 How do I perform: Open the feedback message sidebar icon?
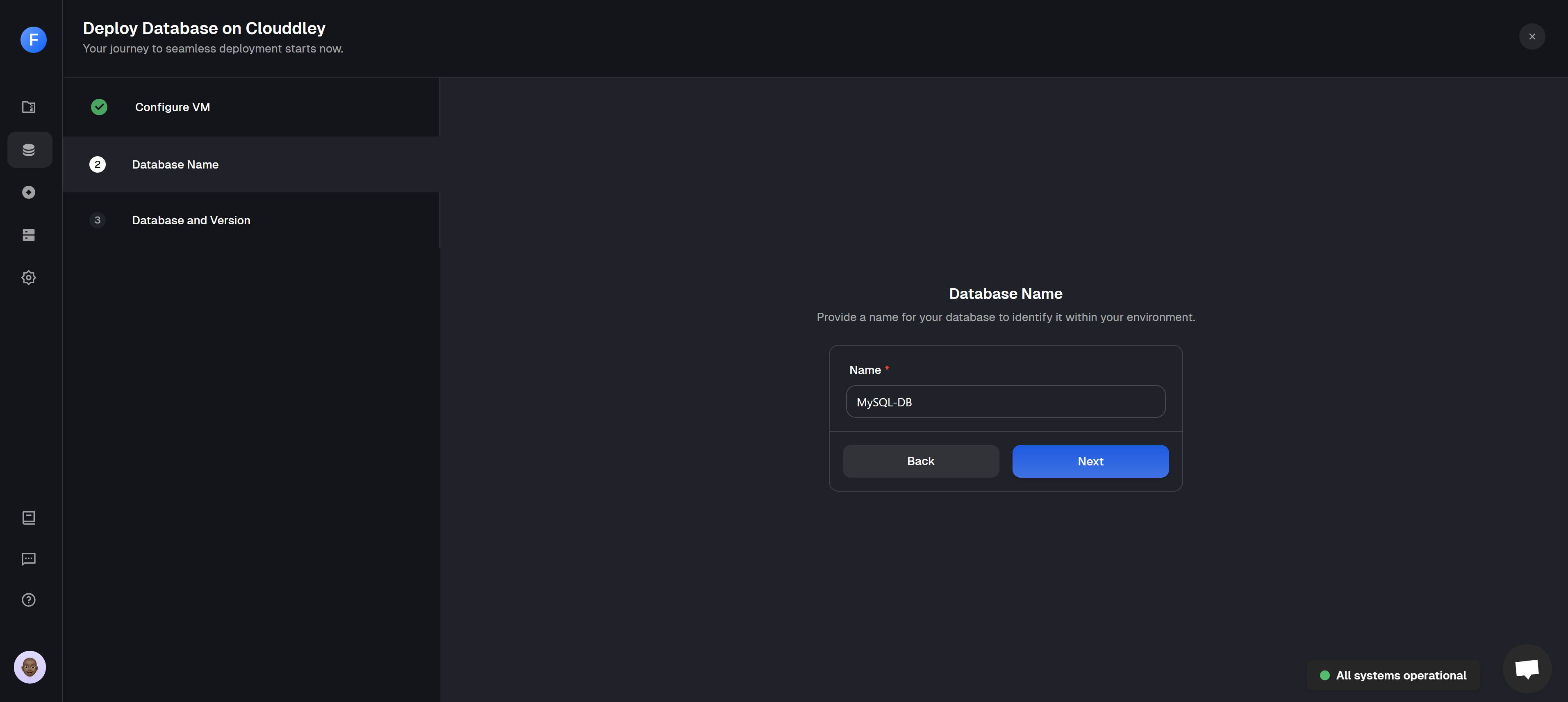(29, 559)
